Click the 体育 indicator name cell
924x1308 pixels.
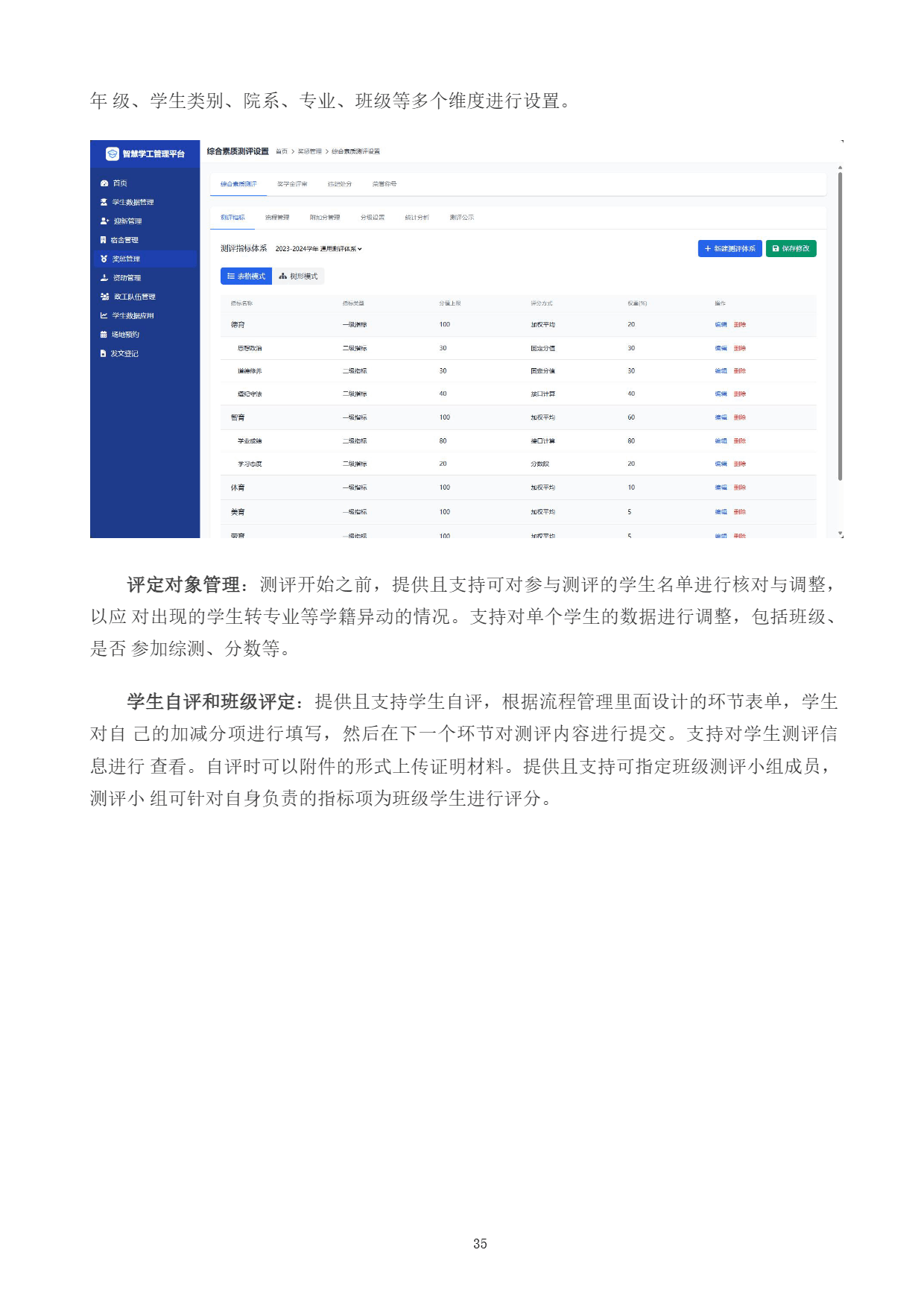point(238,487)
